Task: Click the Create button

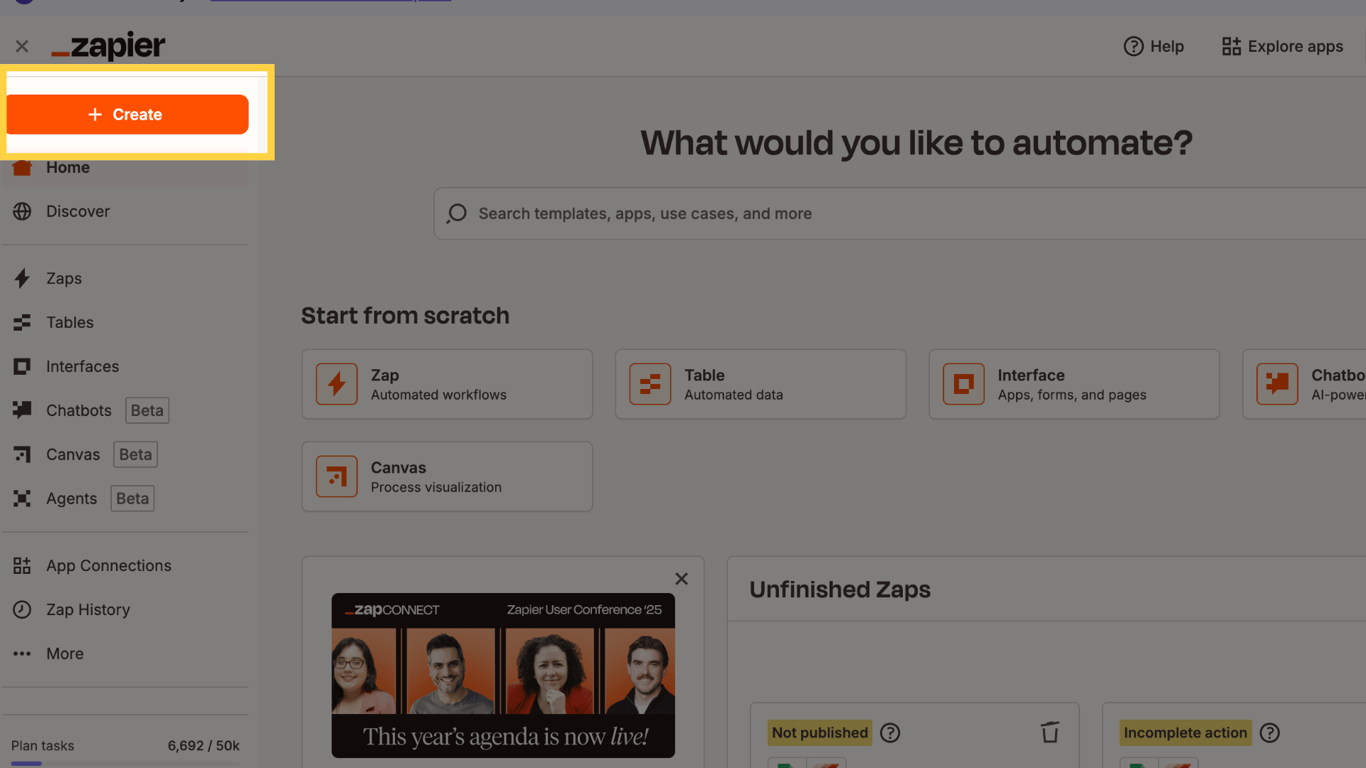Action: (127, 114)
